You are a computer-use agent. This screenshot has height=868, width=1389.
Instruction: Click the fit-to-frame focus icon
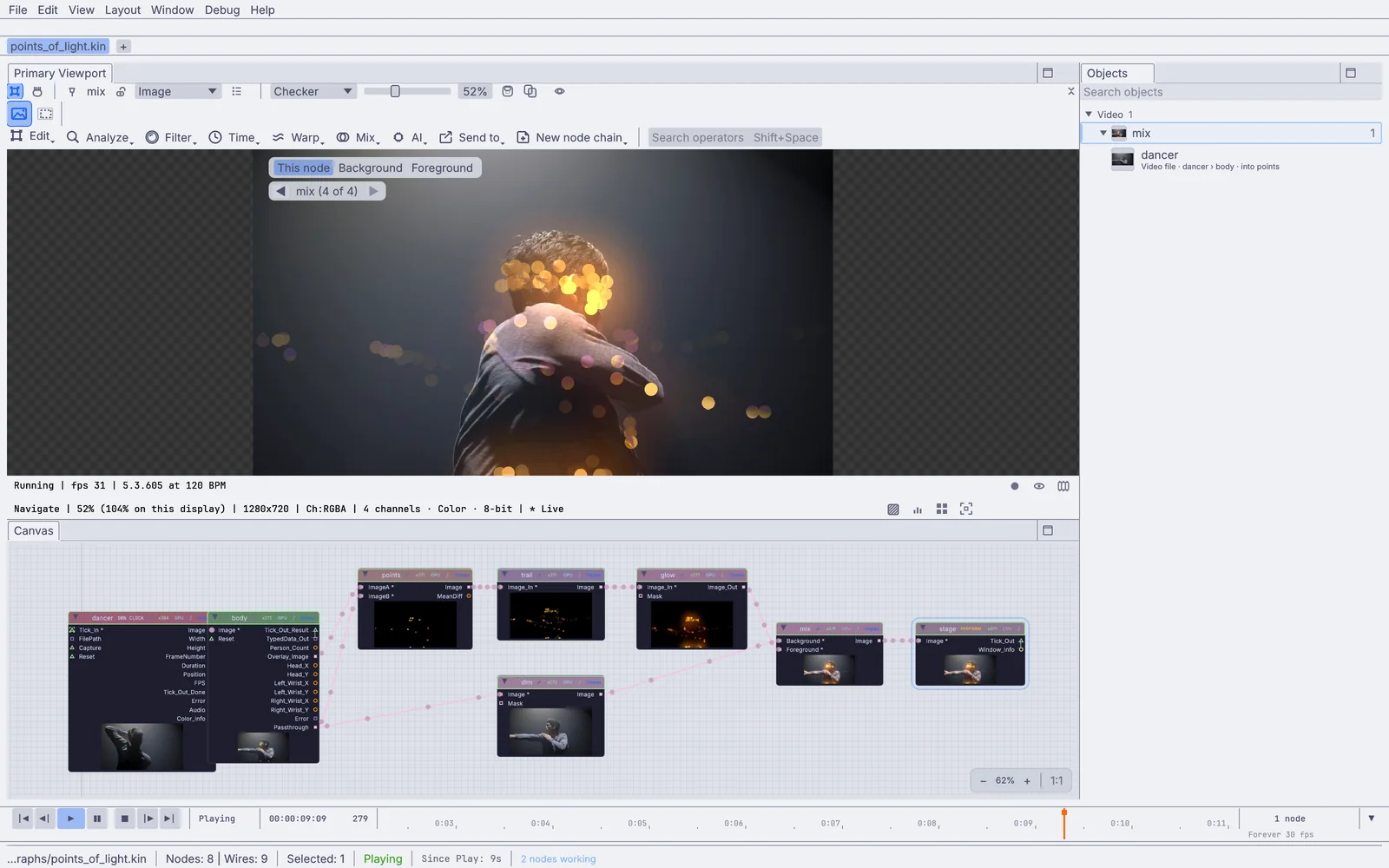[966, 509]
